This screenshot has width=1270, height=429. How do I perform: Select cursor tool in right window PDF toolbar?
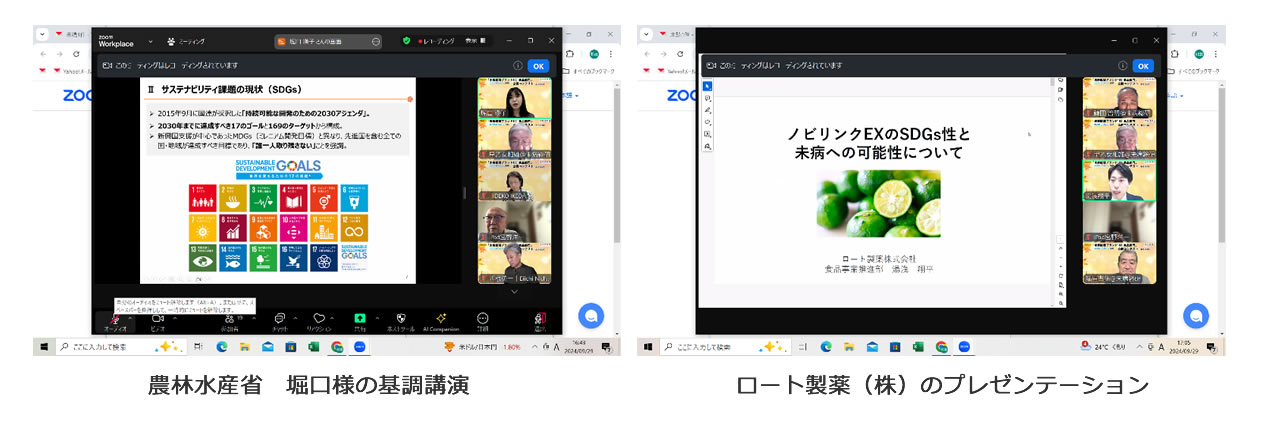coord(707,86)
